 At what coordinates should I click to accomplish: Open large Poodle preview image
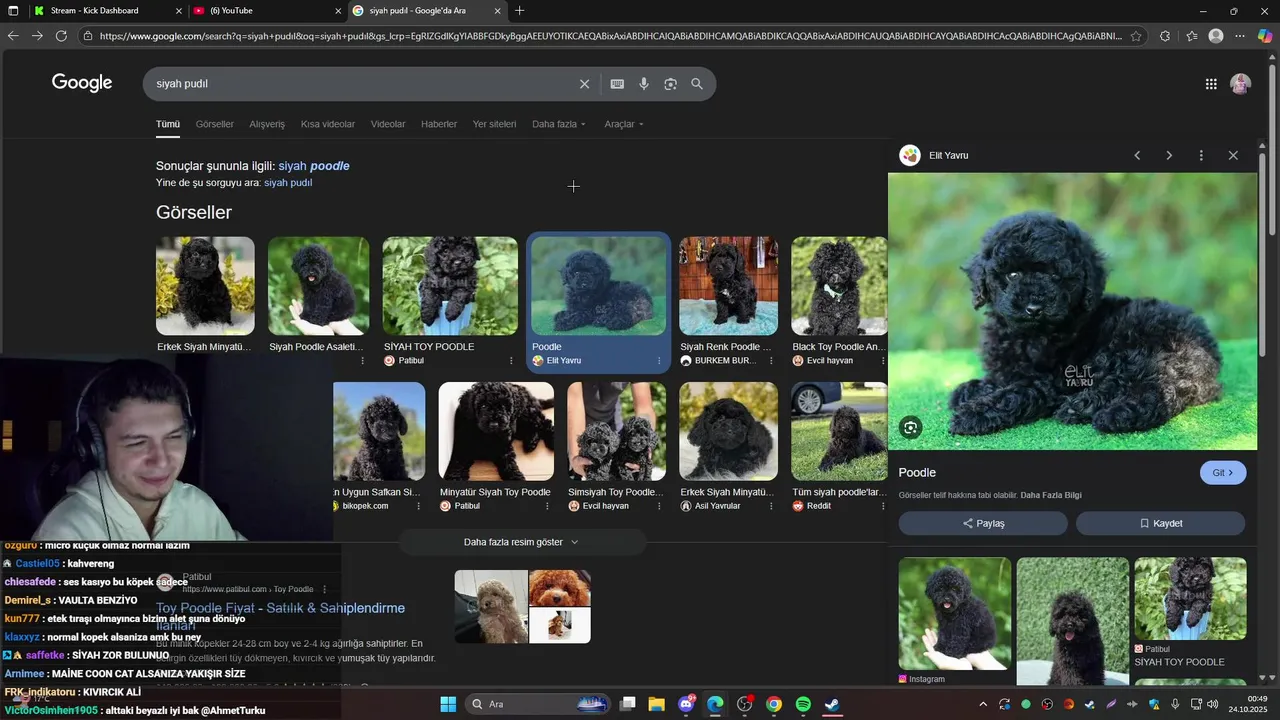pos(1072,311)
